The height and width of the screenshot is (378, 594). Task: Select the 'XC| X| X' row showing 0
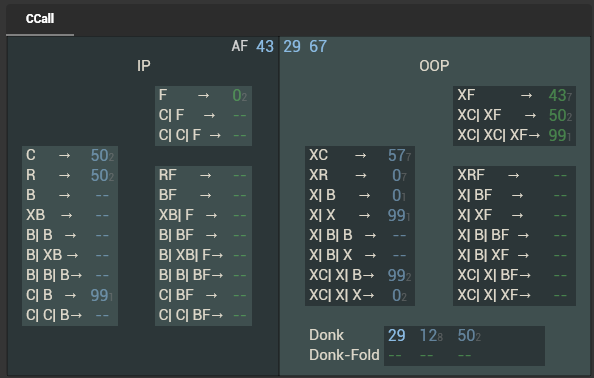pyautogui.click(x=360, y=295)
